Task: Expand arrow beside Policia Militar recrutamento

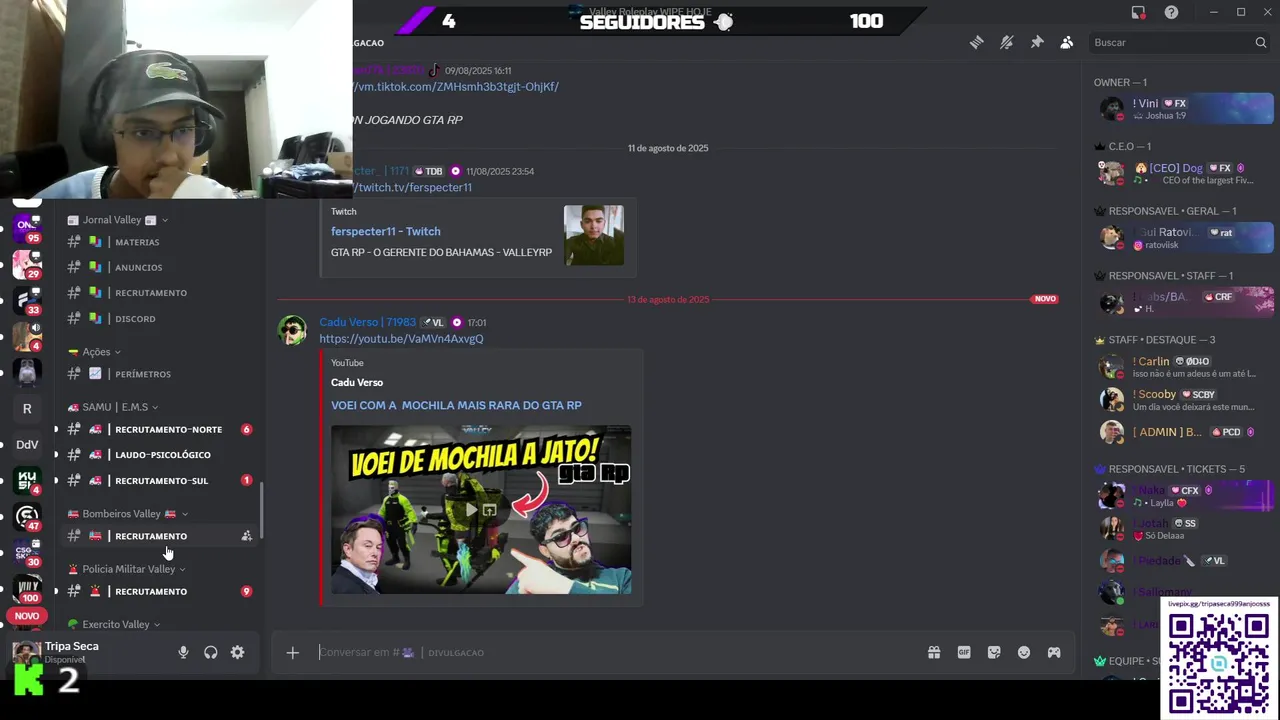Action: point(56,591)
